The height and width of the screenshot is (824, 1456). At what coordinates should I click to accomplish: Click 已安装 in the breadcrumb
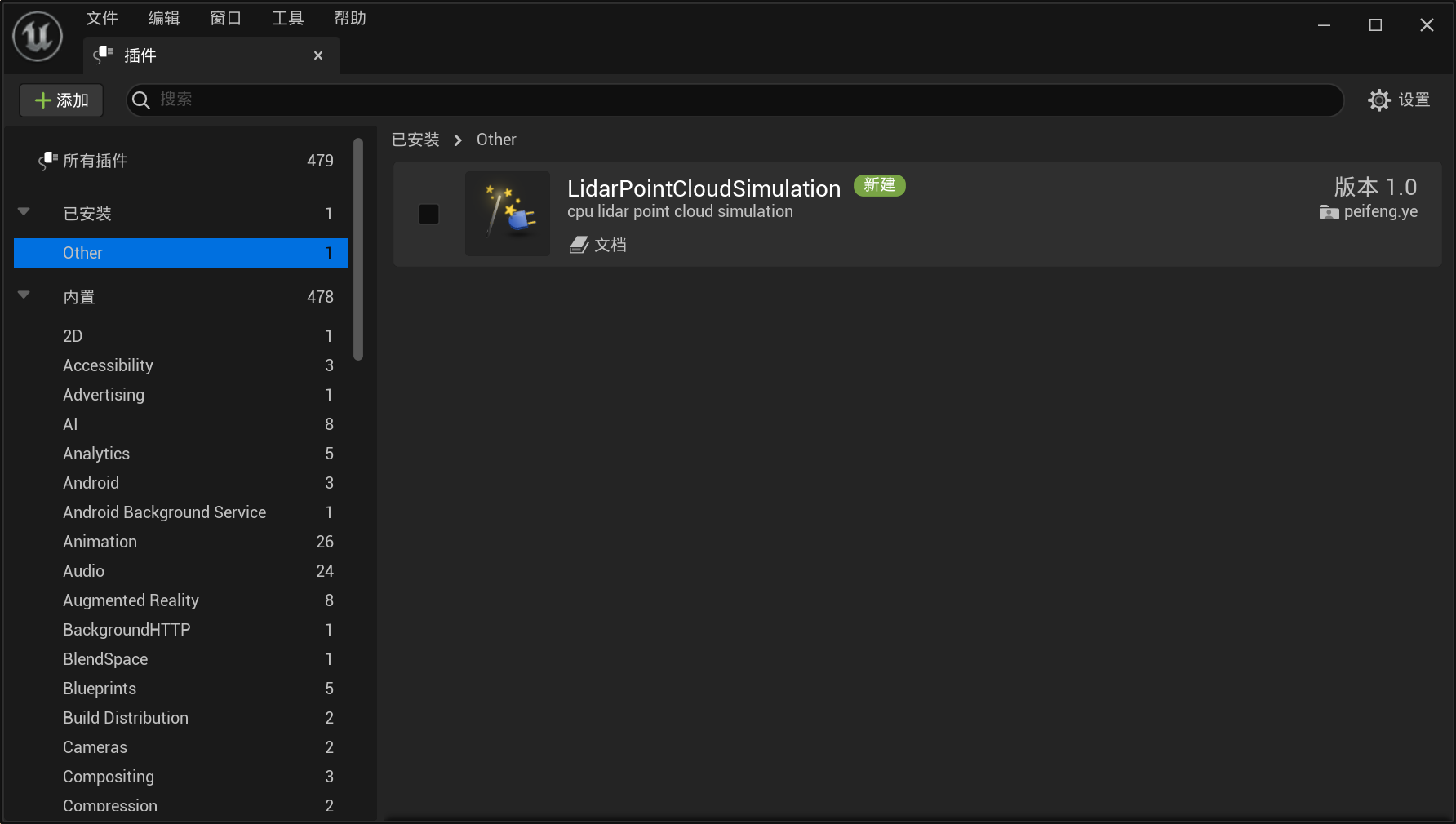(x=415, y=140)
